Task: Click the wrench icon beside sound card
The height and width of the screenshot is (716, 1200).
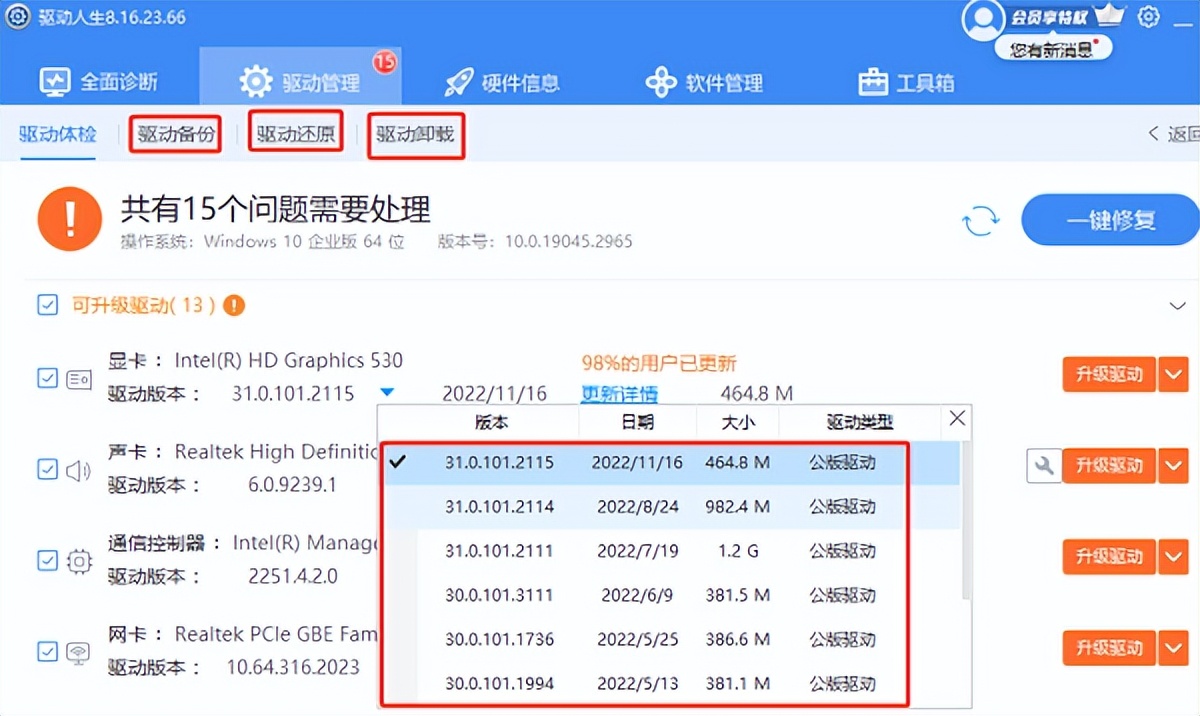Action: click(x=1043, y=465)
